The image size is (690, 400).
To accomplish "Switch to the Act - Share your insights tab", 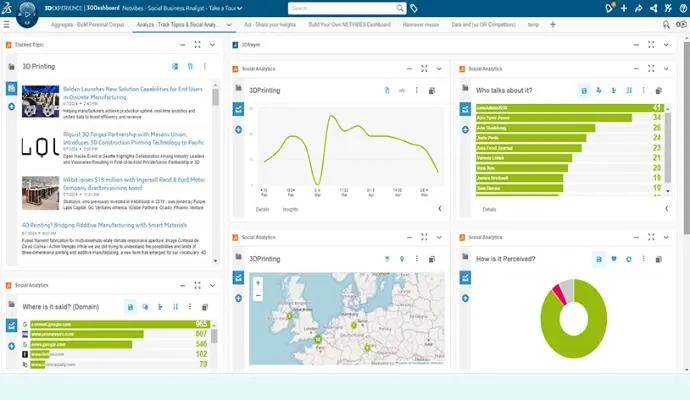I will click(x=270, y=25).
